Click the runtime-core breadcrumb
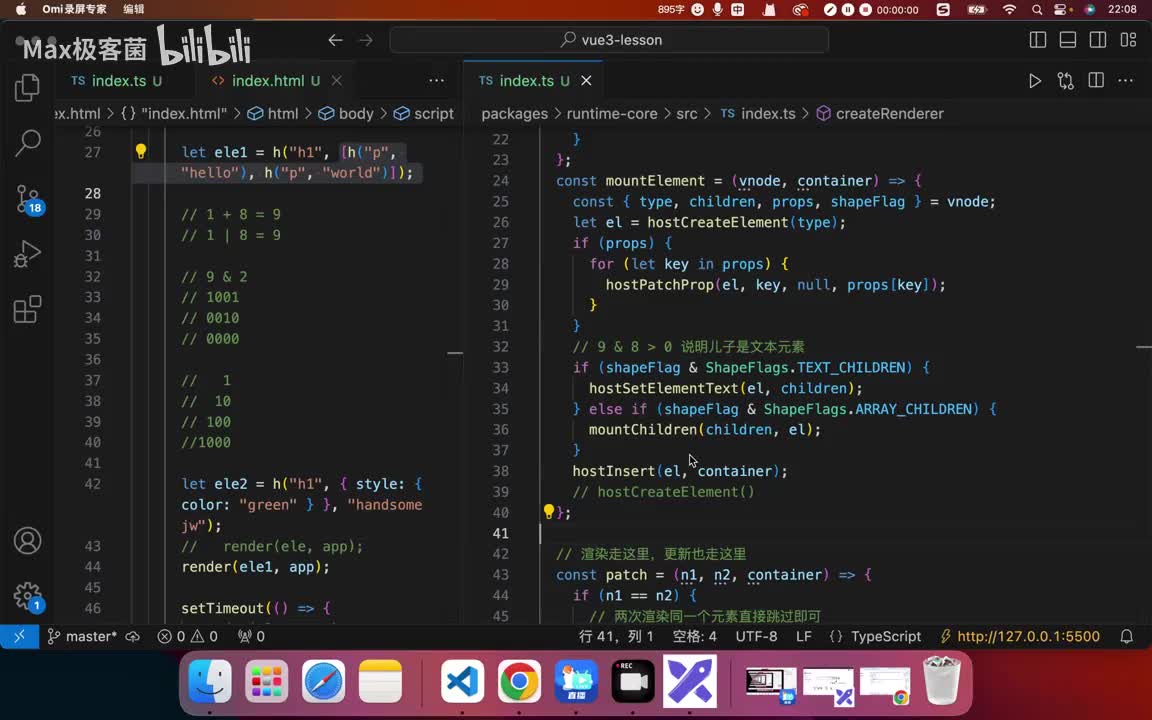Image resolution: width=1152 pixels, height=720 pixels. point(611,114)
